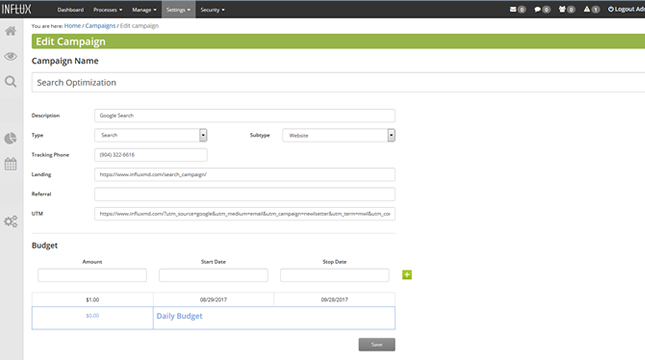
Task: Go to Home breadcrumb link
Action: [72, 26]
